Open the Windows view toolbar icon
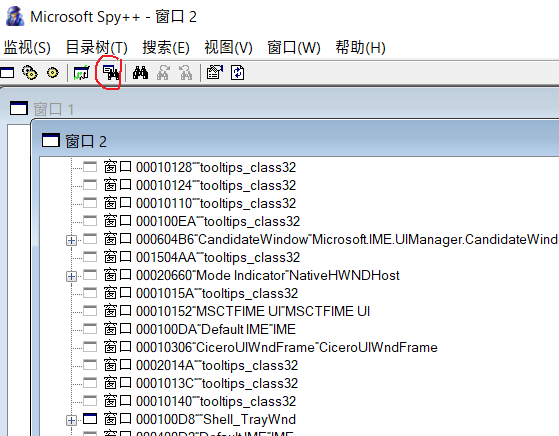 point(7,73)
